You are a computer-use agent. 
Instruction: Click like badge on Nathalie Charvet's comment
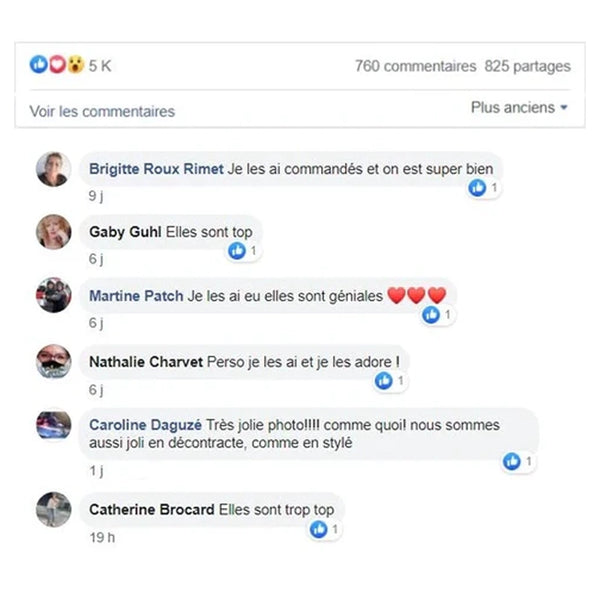[391, 381]
